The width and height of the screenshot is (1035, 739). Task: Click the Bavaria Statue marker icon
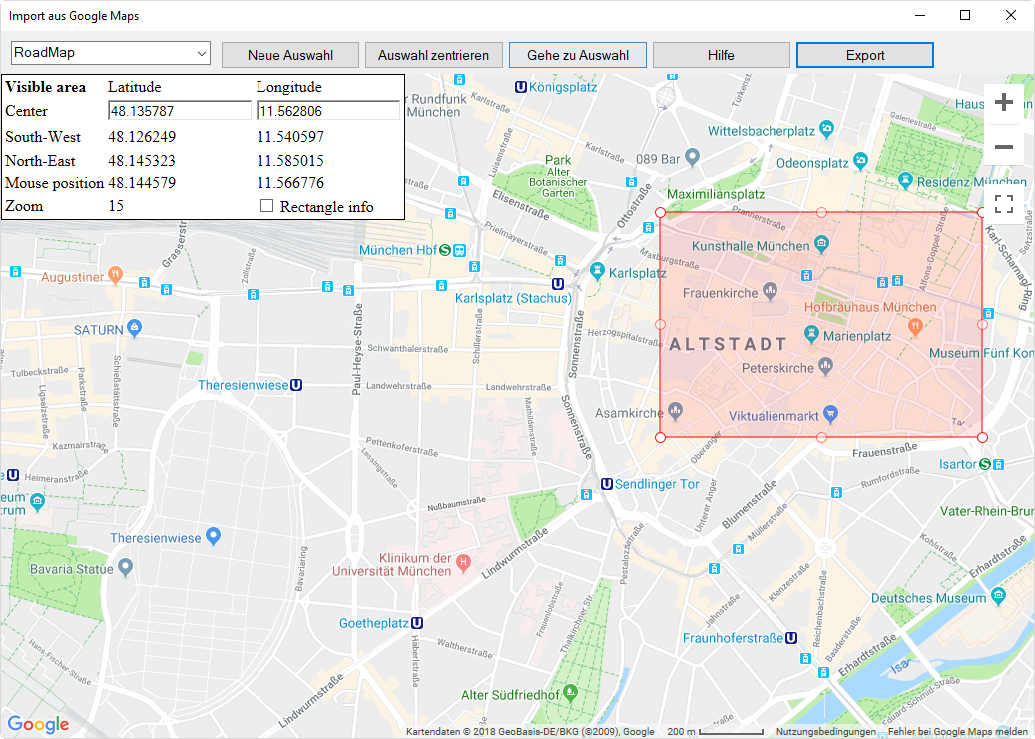click(126, 567)
